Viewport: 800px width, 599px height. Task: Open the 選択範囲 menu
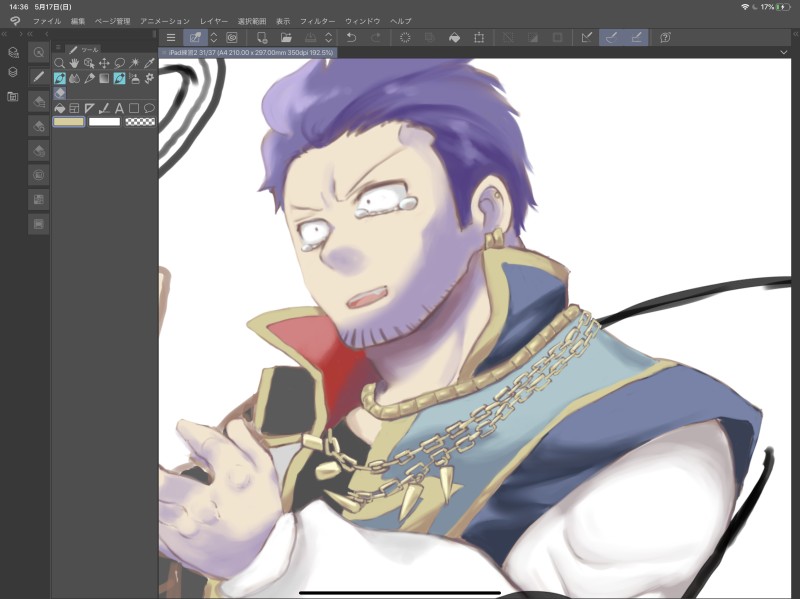252,21
